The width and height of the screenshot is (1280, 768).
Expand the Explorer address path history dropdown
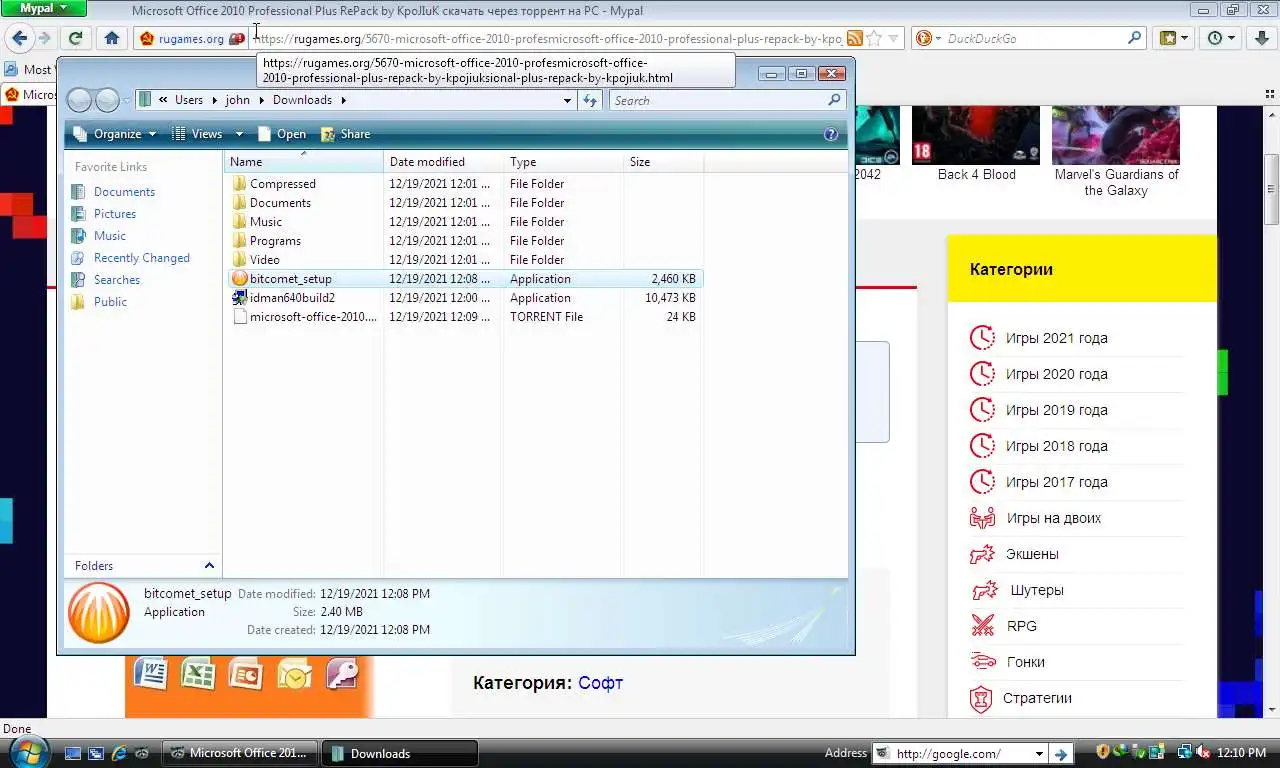pos(567,100)
